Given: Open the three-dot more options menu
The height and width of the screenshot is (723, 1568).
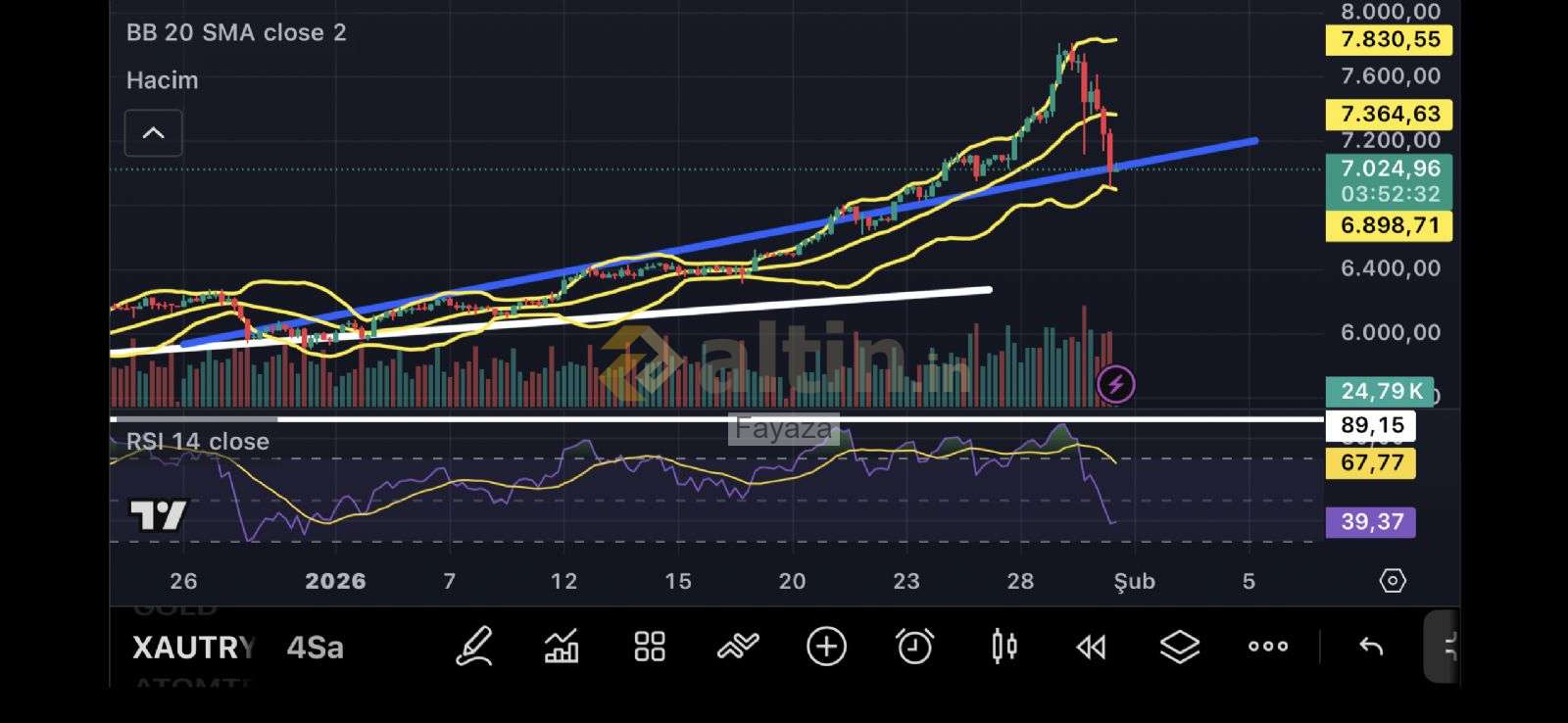Looking at the screenshot, I should tap(1267, 647).
